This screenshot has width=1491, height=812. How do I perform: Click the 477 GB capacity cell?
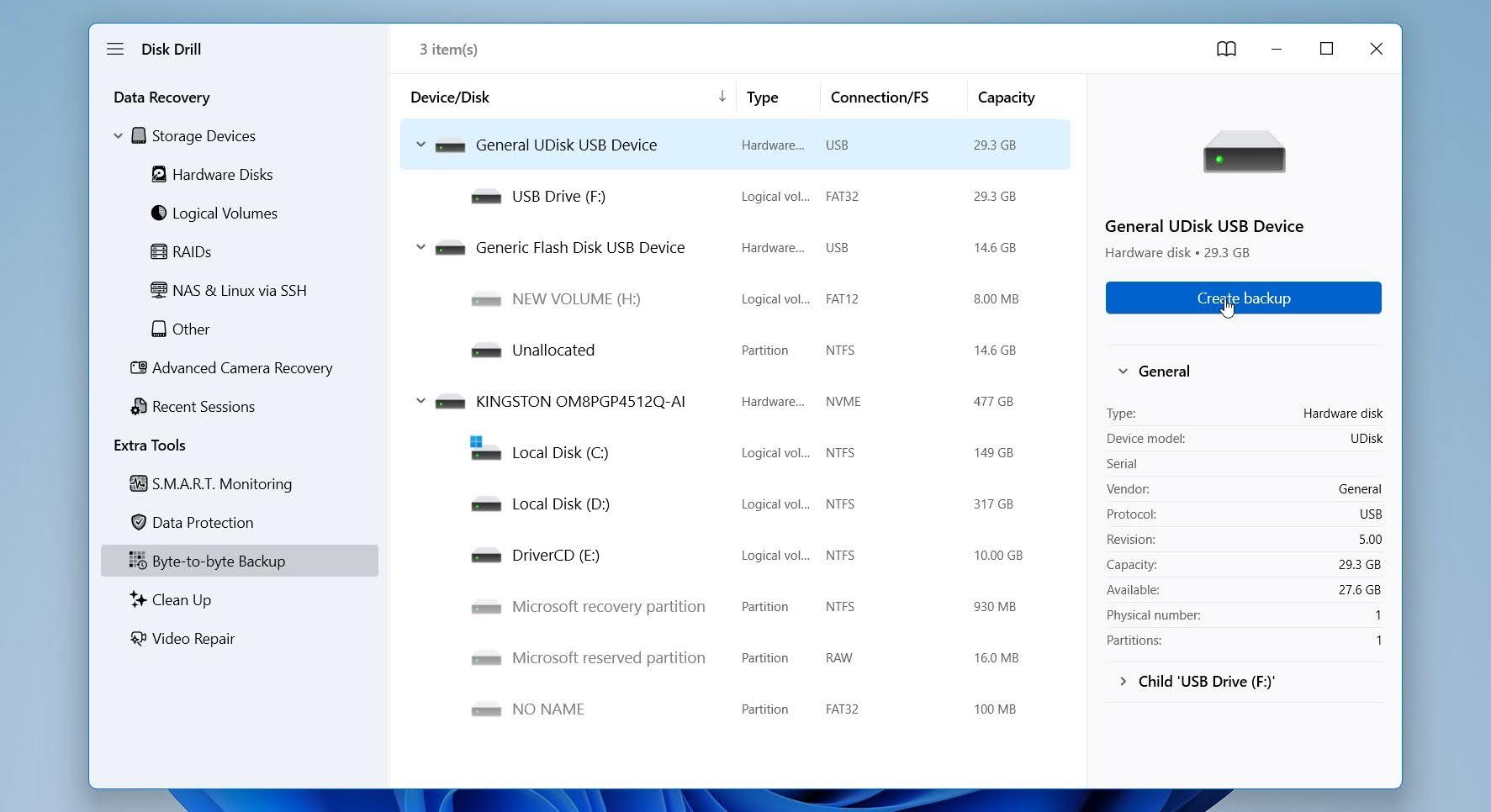pyautogui.click(x=993, y=401)
